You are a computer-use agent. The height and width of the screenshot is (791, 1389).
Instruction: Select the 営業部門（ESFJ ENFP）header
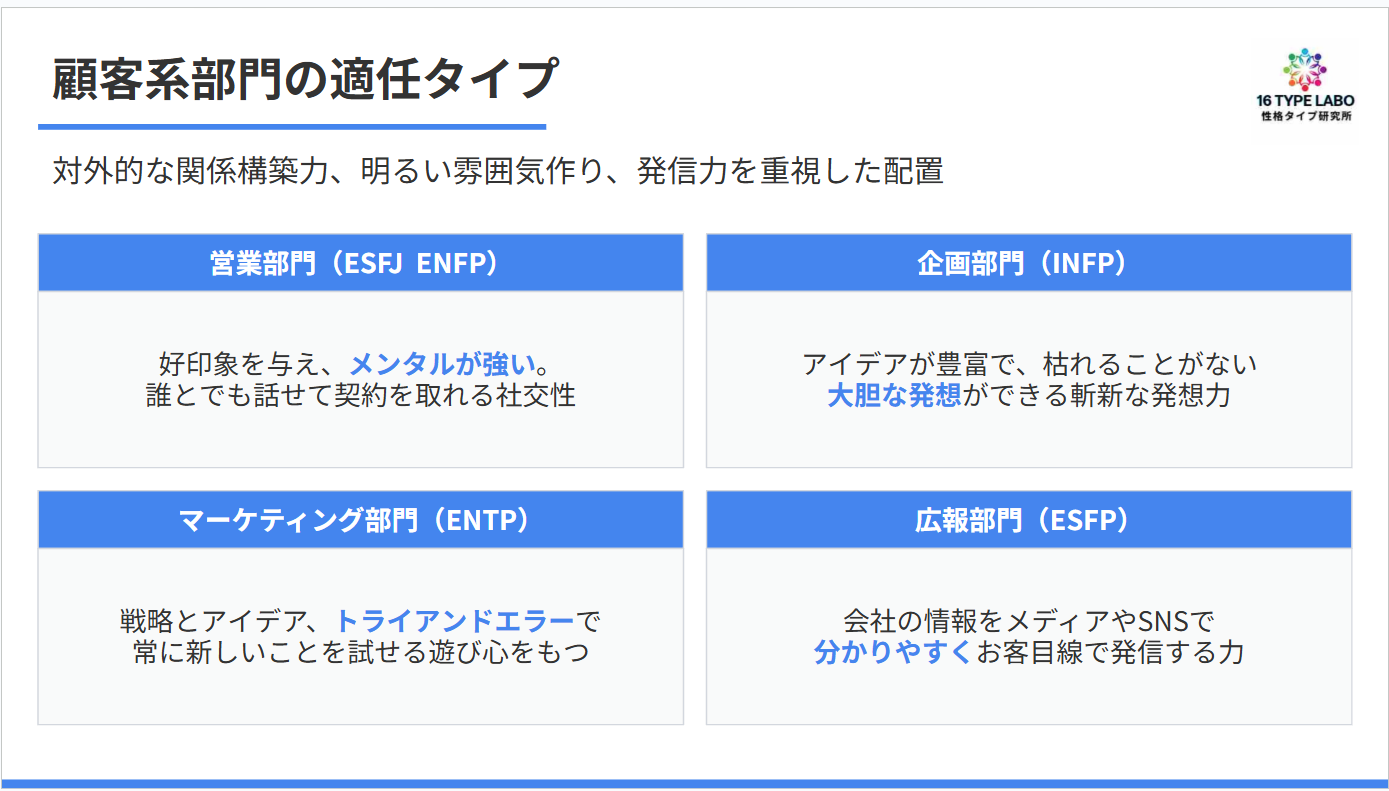coord(360,263)
